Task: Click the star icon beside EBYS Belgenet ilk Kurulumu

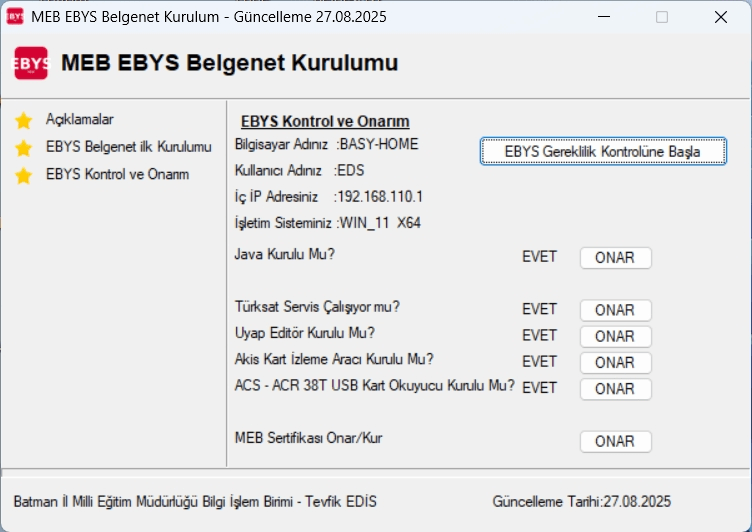Action: 24,148
